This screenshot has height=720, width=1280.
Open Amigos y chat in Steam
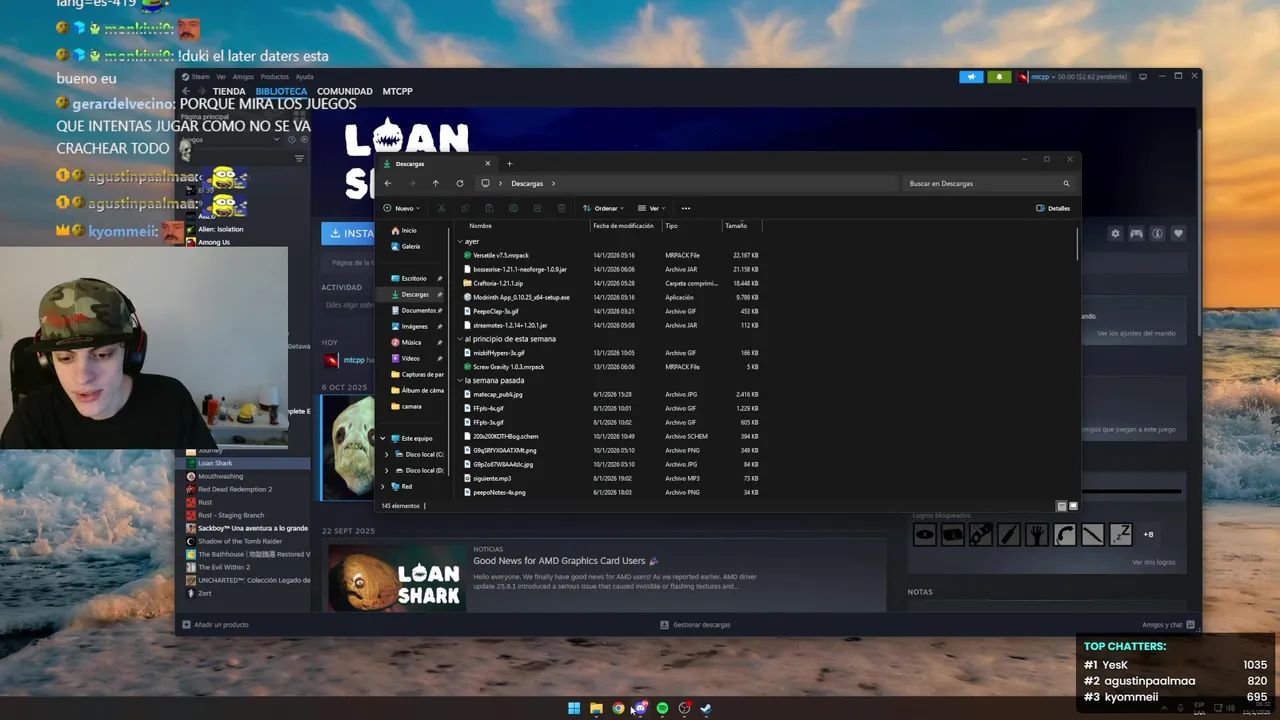coord(1167,625)
